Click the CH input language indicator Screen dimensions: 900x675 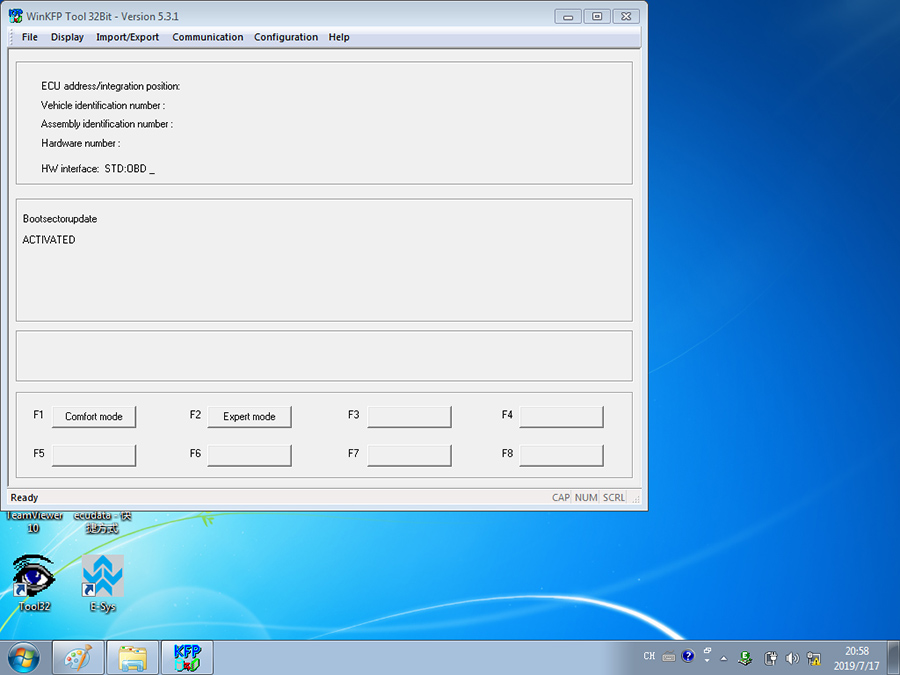tap(649, 656)
